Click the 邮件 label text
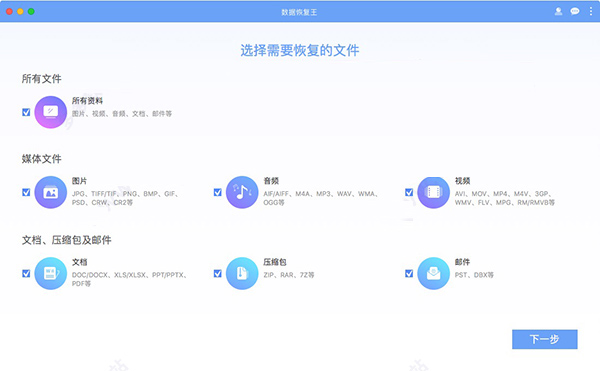 point(462,262)
